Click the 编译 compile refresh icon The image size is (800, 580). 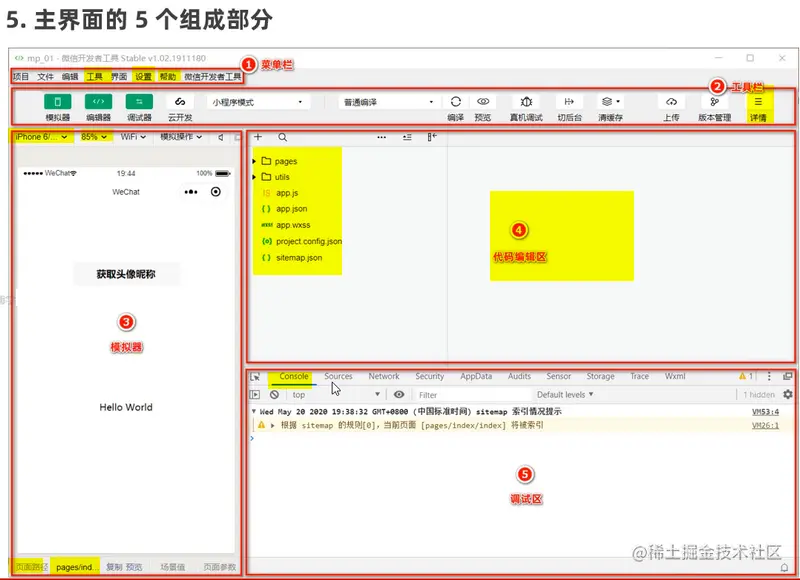(x=456, y=102)
